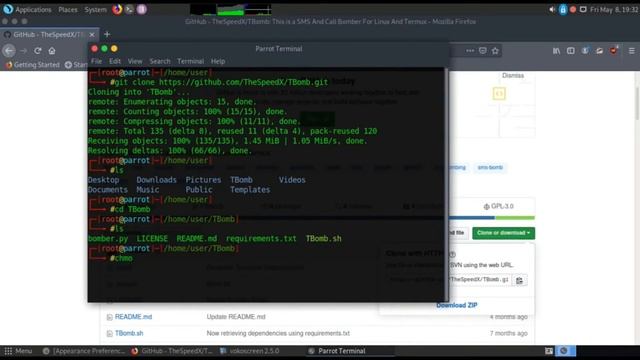The height and width of the screenshot is (360, 640).
Task: Dismiss the GitHub banner
Action: [x=513, y=76]
